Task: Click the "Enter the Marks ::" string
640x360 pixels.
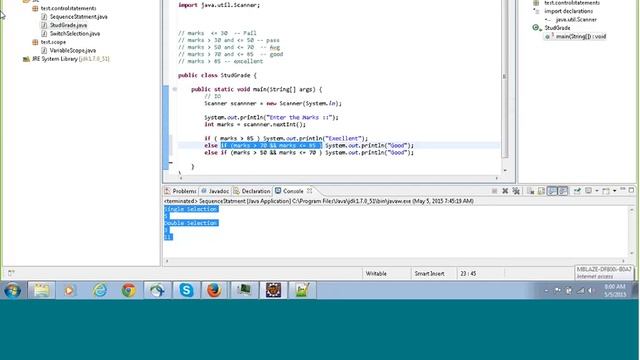Action: tap(299, 118)
